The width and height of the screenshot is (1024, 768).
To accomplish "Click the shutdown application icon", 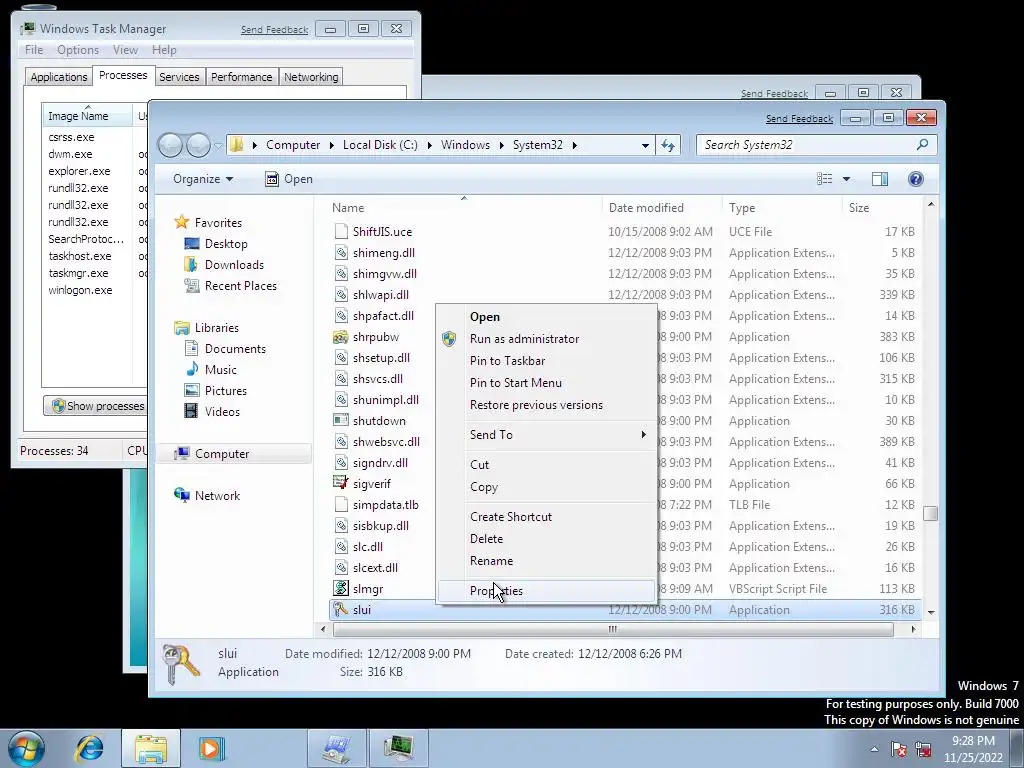I will click(x=340, y=421).
